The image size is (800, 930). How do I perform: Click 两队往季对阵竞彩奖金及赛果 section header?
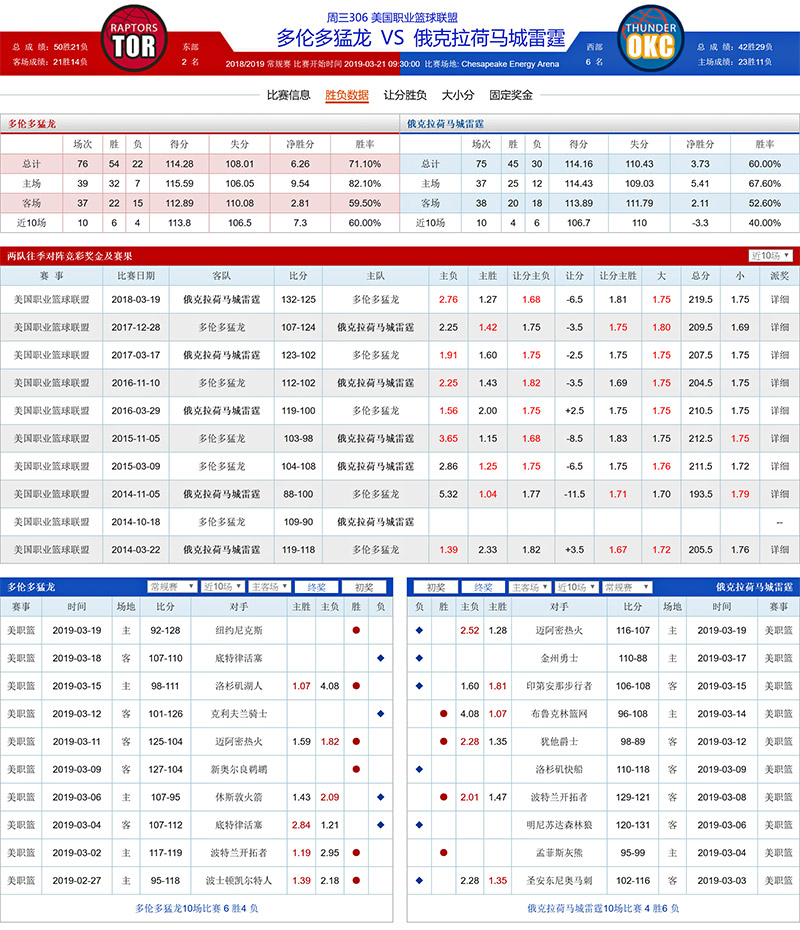pyautogui.click(x=69, y=256)
